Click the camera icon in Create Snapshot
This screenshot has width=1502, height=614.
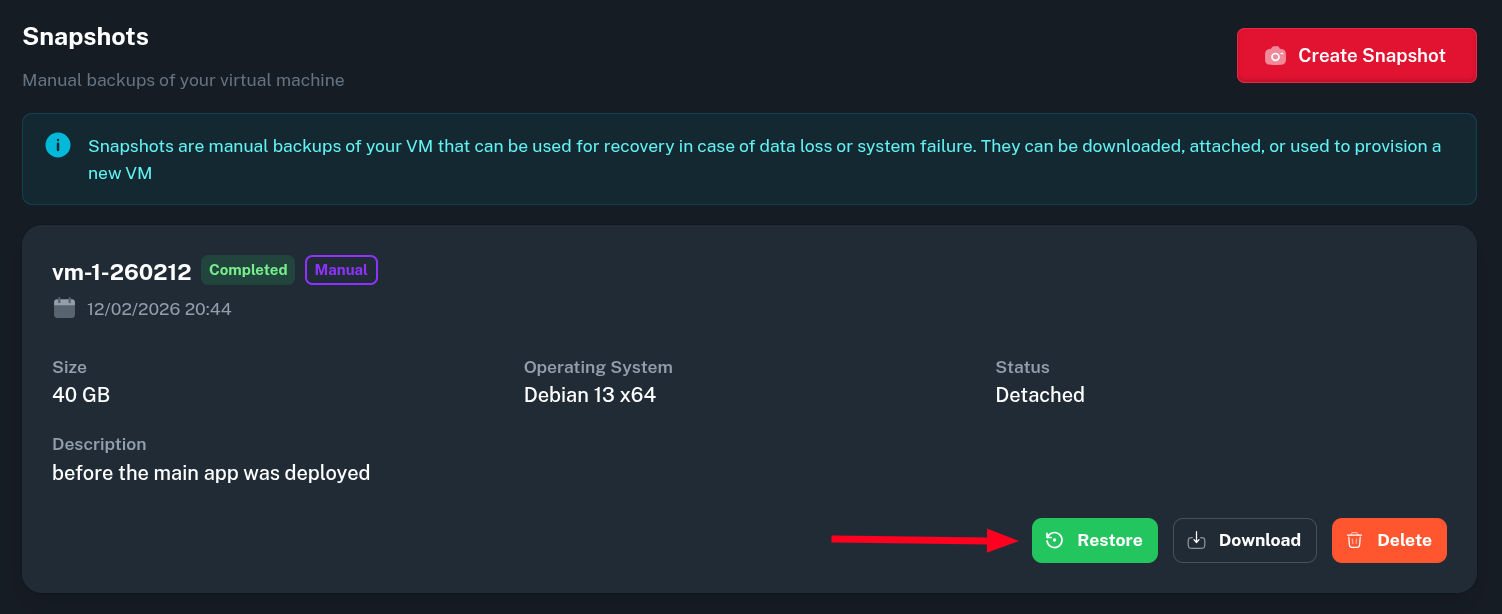(1275, 56)
